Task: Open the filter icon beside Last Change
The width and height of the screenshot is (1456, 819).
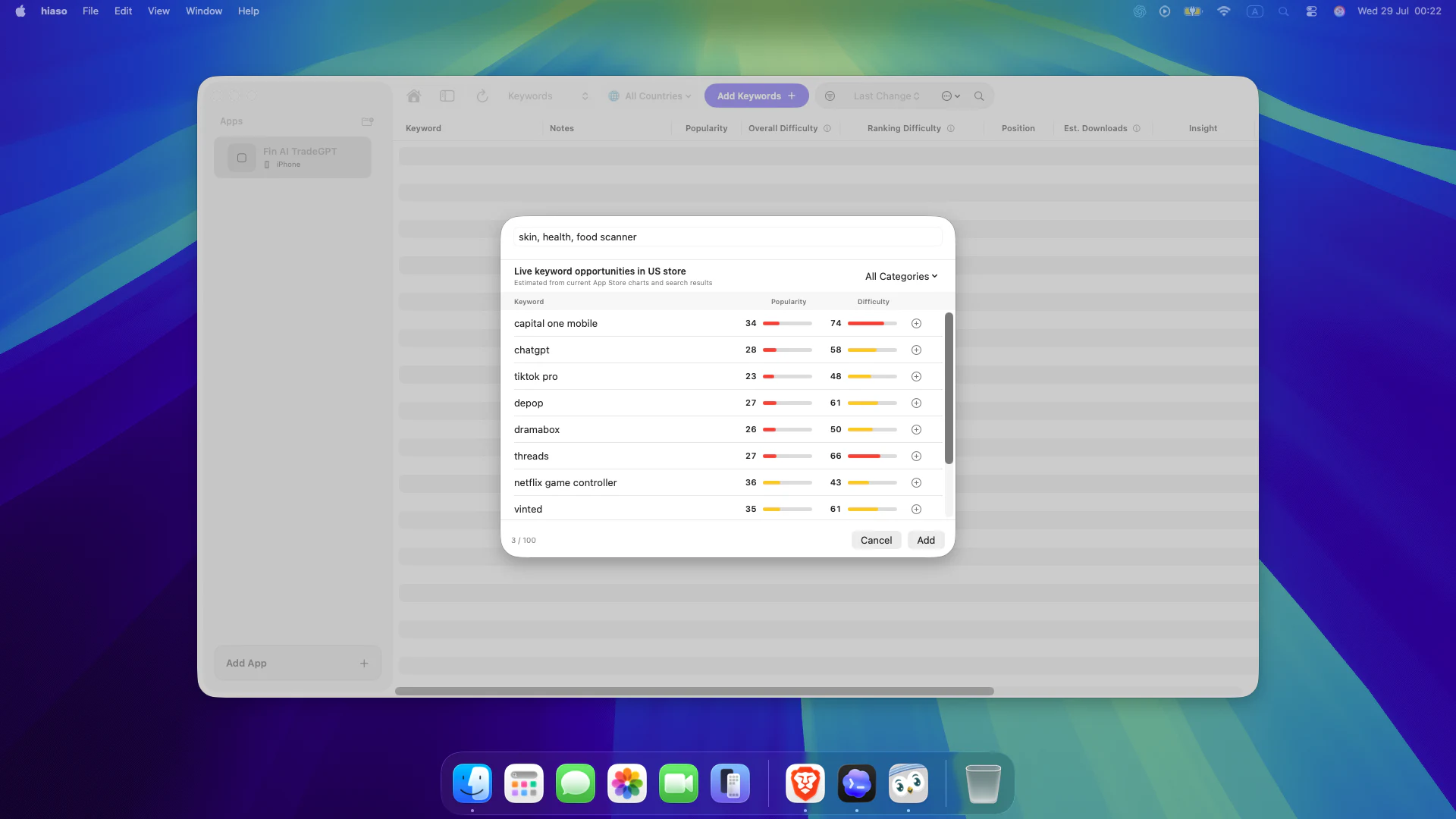Action: click(x=830, y=96)
